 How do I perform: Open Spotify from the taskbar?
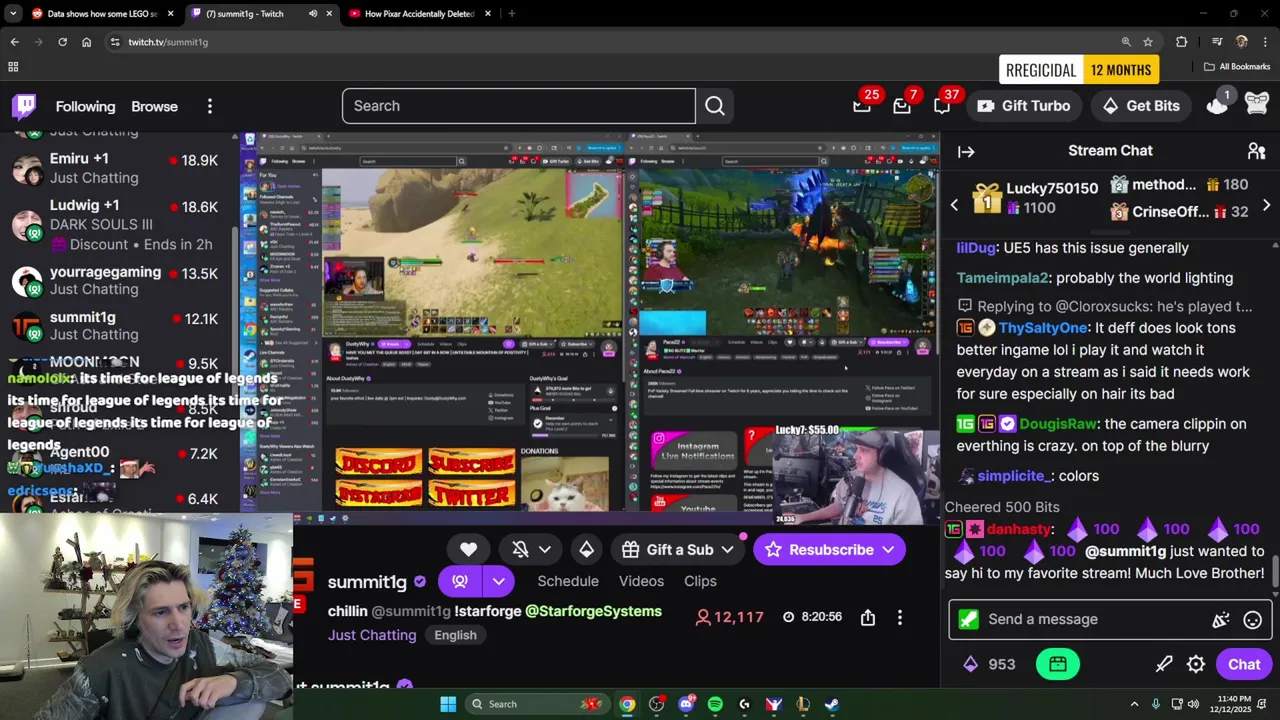pyautogui.click(x=715, y=704)
